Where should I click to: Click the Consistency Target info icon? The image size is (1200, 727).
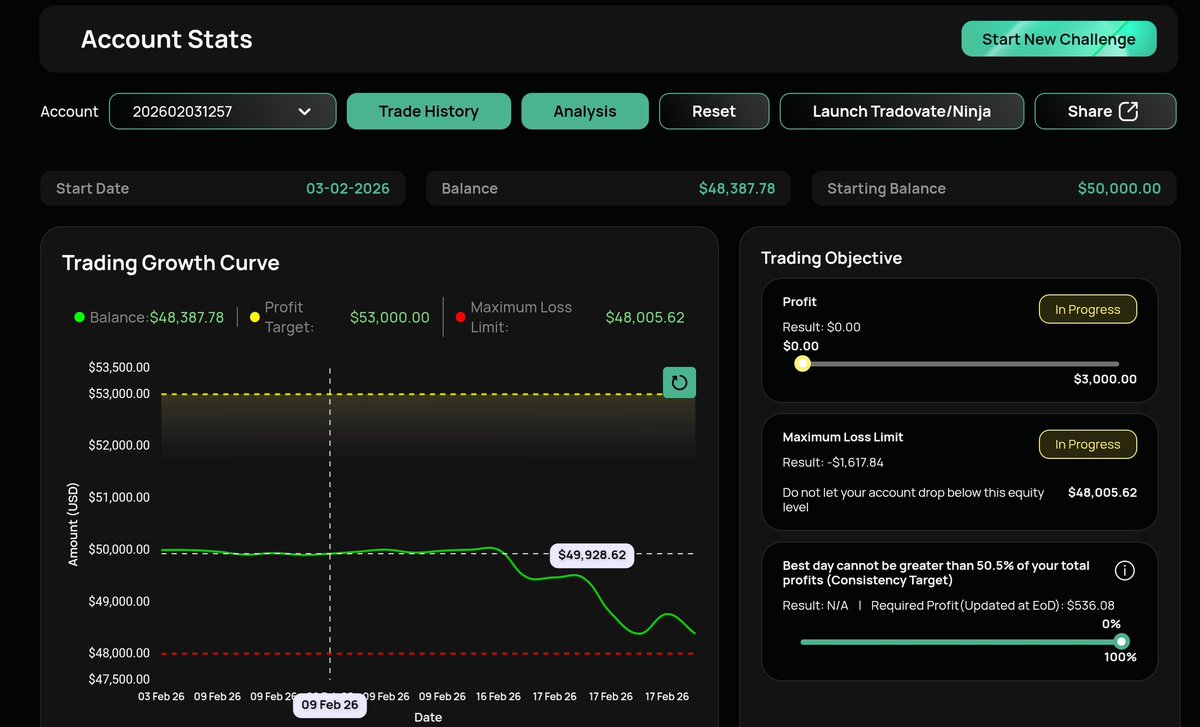point(1124,570)
